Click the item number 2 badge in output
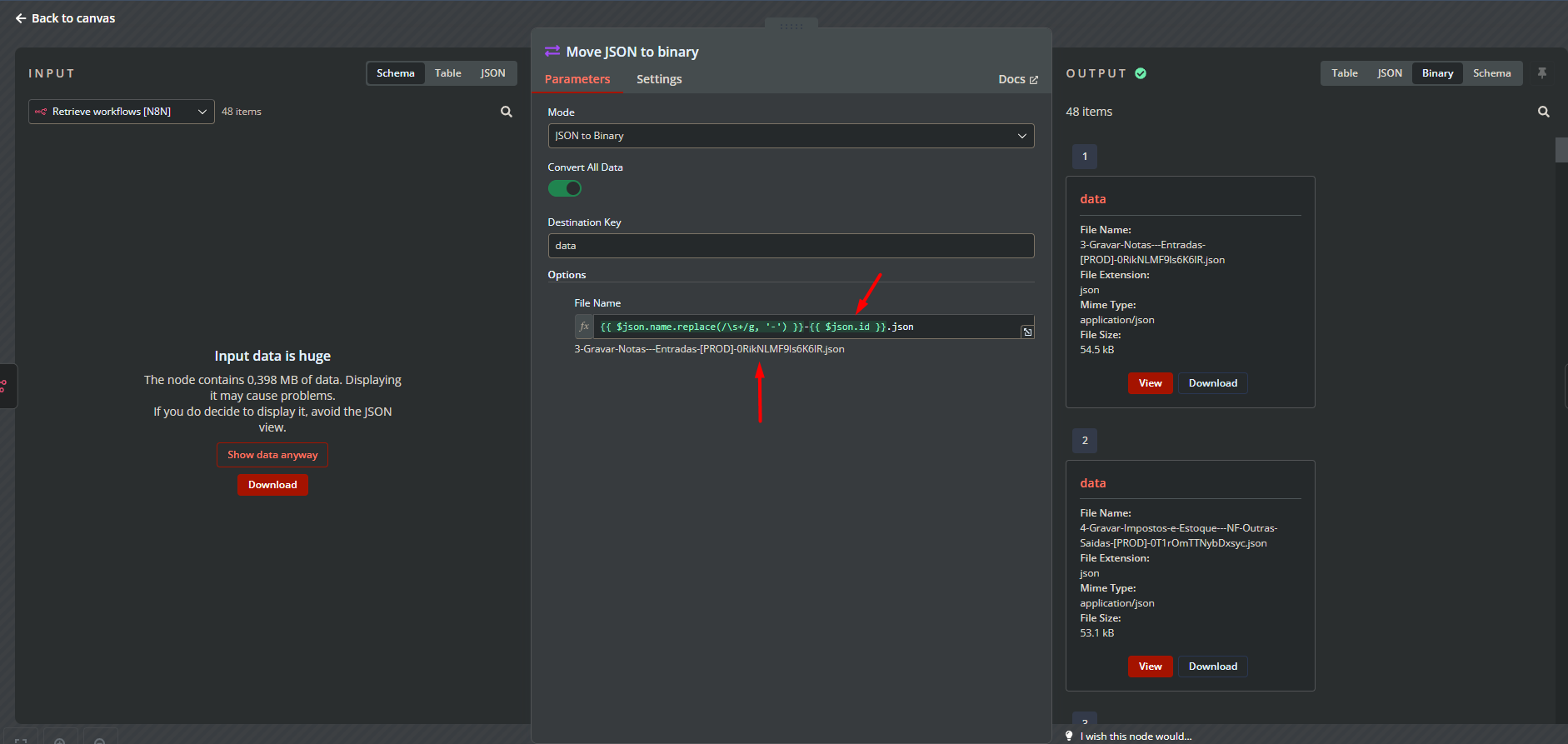Image resolution: width=1568 pixels, height=744 pixels. click(1085, 441)
